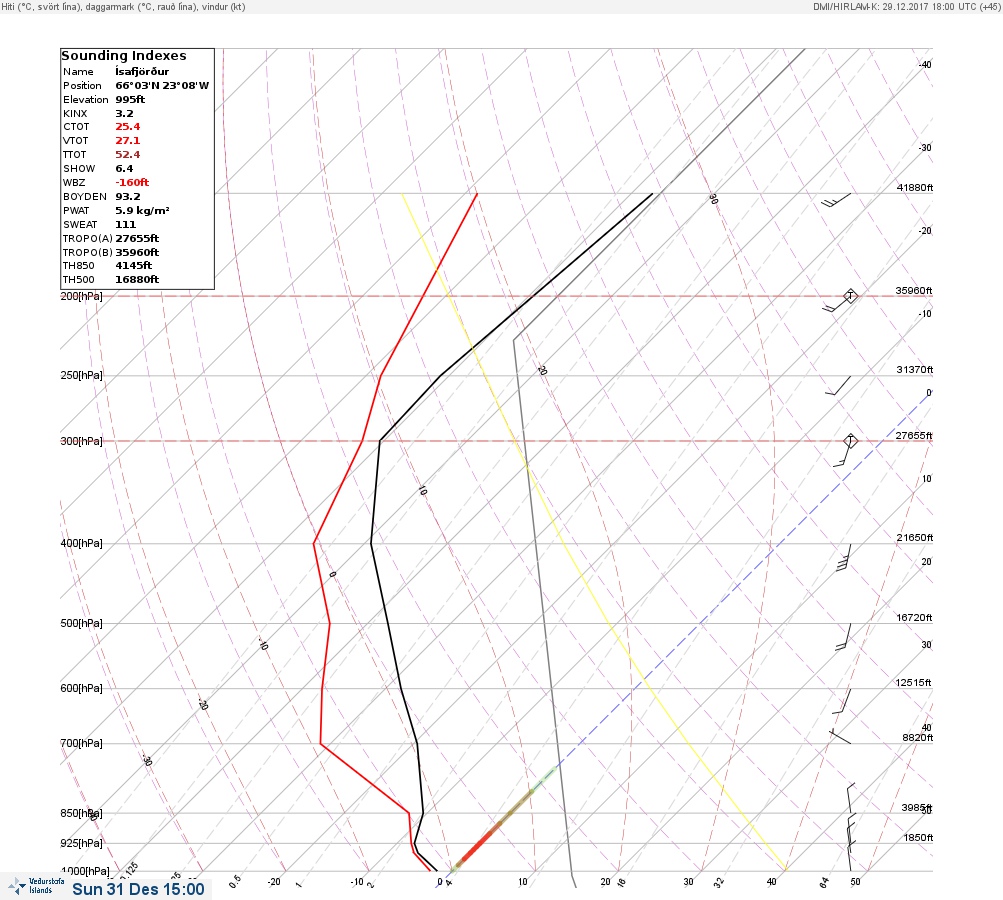Click the 21650ft height label
Screen dimensions: 1003x900
pyautogui.click(x=915, y=537)
